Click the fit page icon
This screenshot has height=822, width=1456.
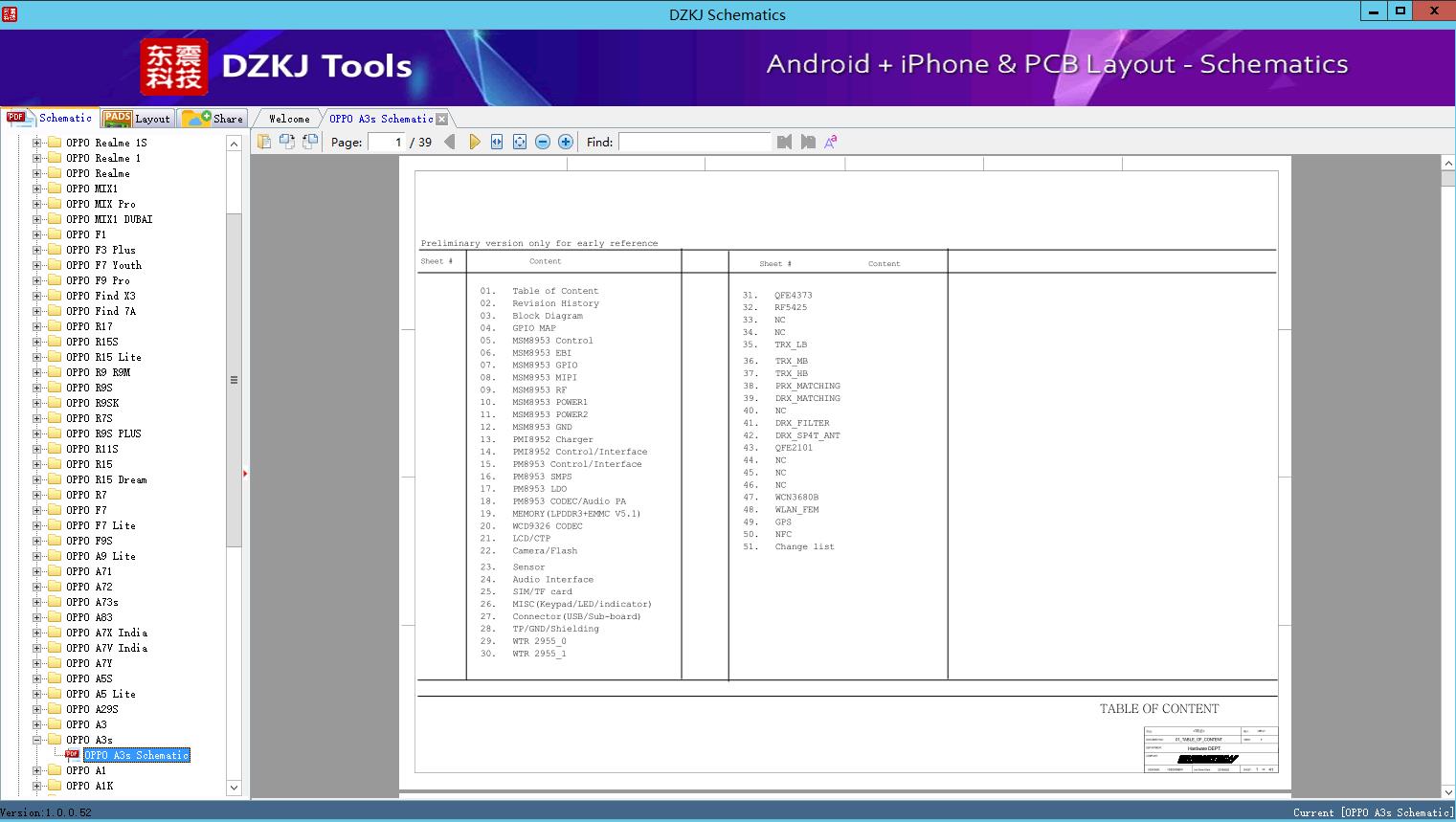[520, 142]
